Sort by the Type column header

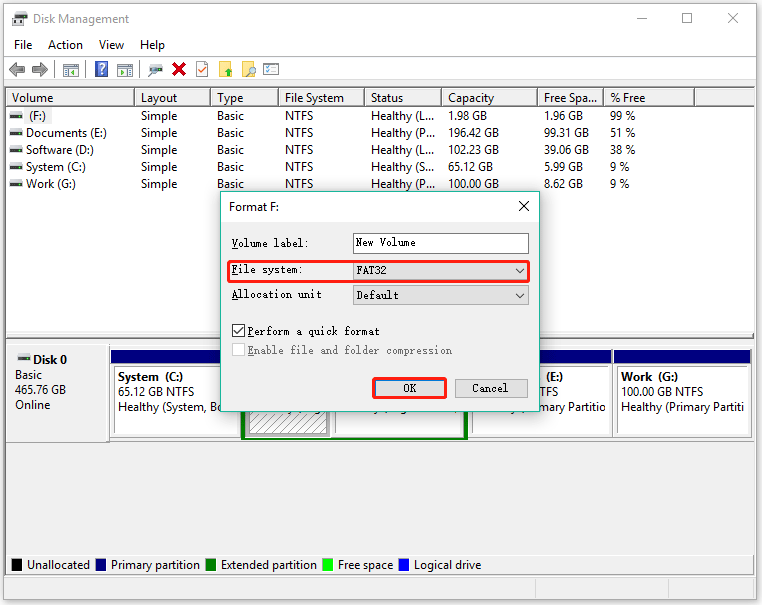pos(244,98)
